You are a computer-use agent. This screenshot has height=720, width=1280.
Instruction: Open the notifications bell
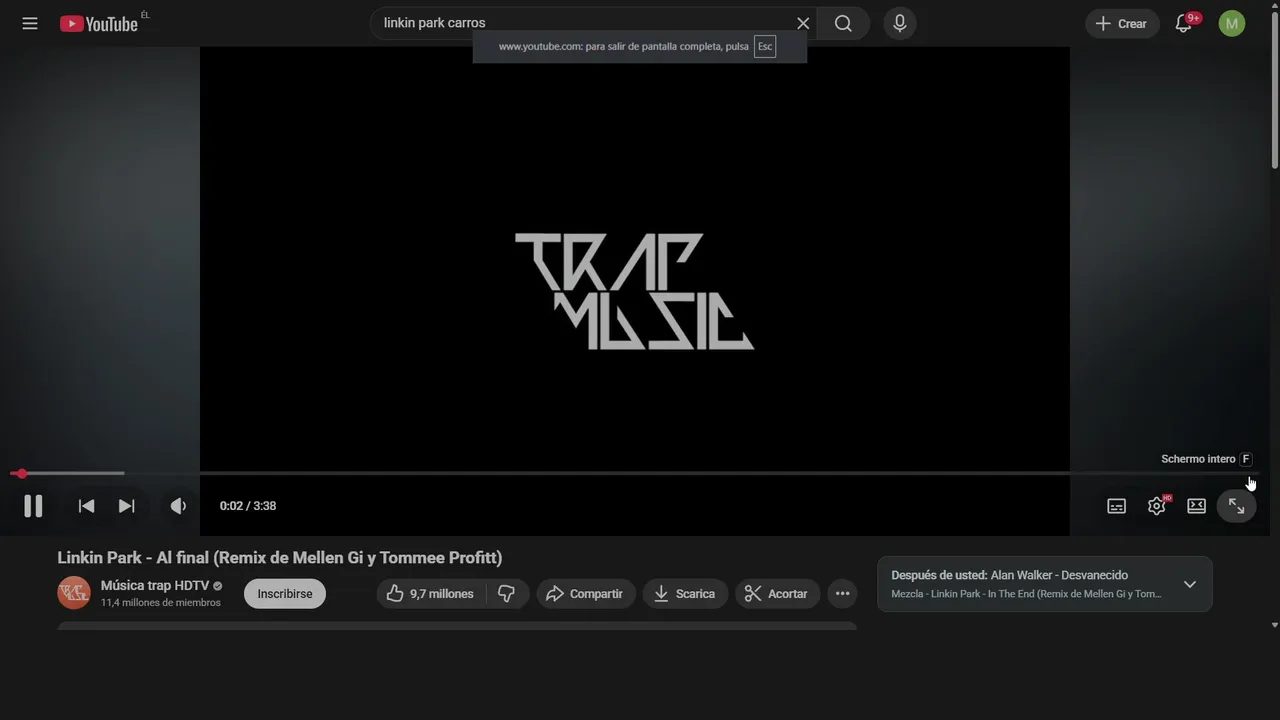tap(1183, 23)
